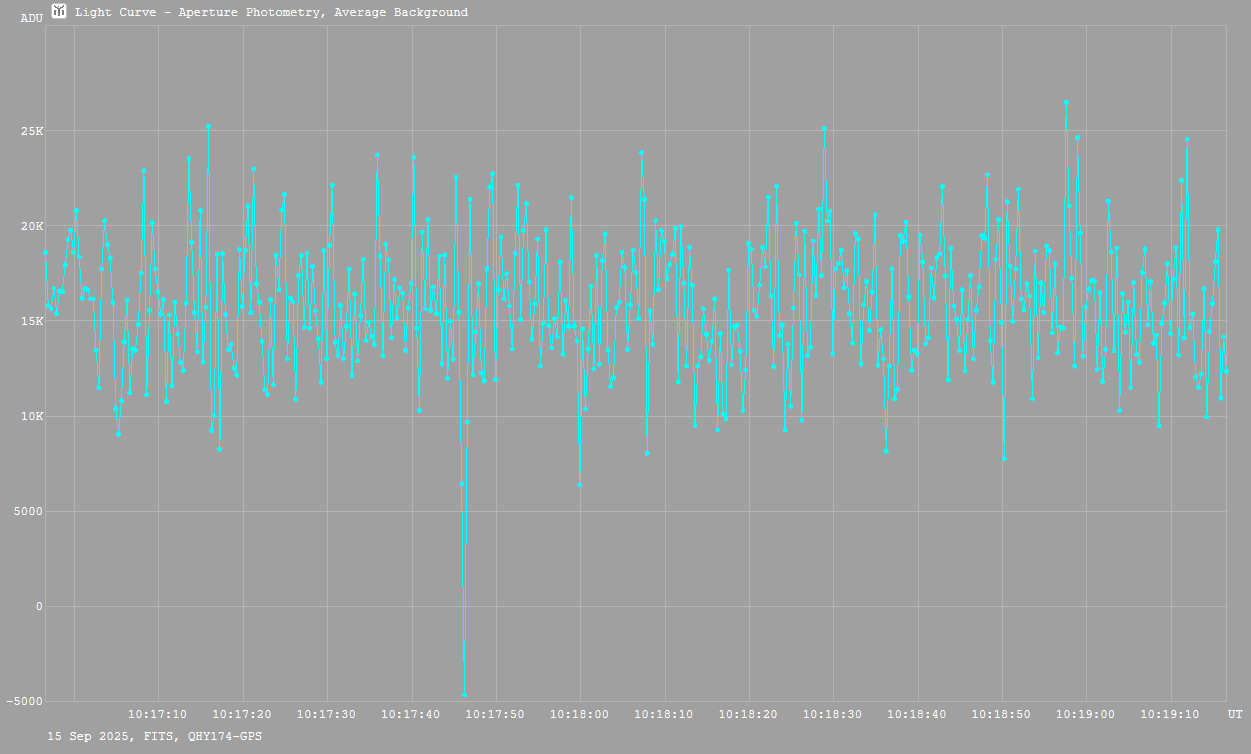Click the 15K y-axis tick label

(32, 321)
